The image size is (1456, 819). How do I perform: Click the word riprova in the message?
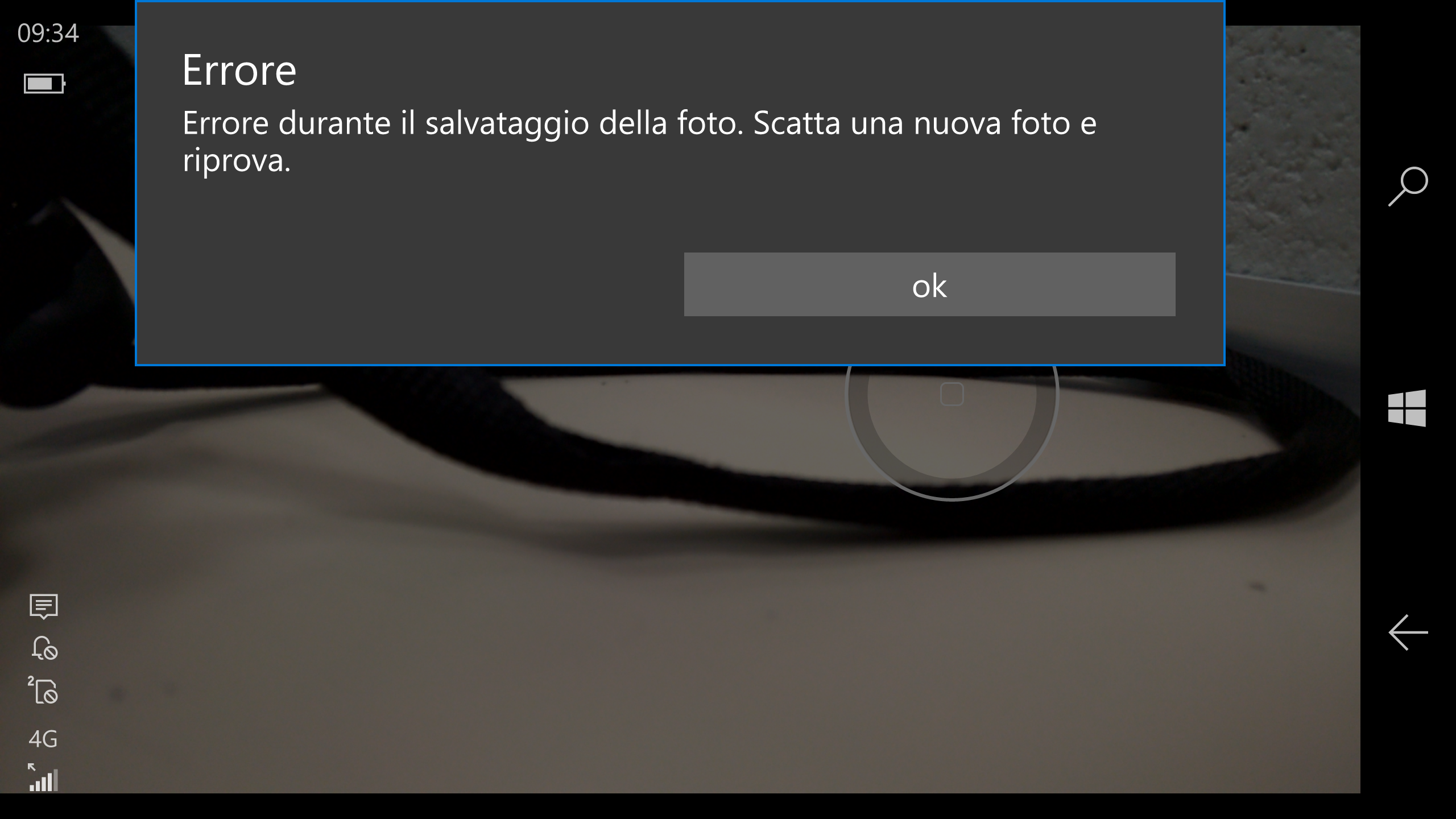[x=237, y=161]
